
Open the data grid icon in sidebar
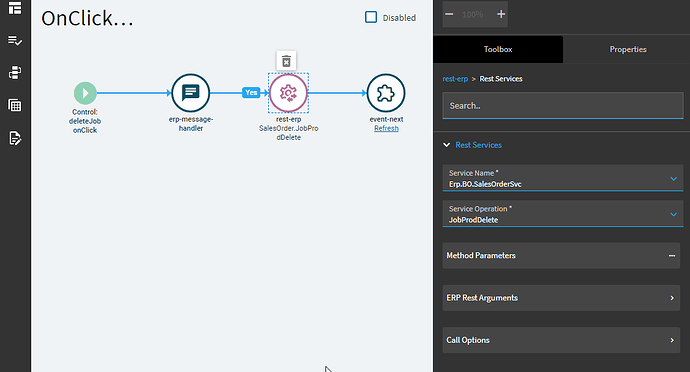(15, 105)
